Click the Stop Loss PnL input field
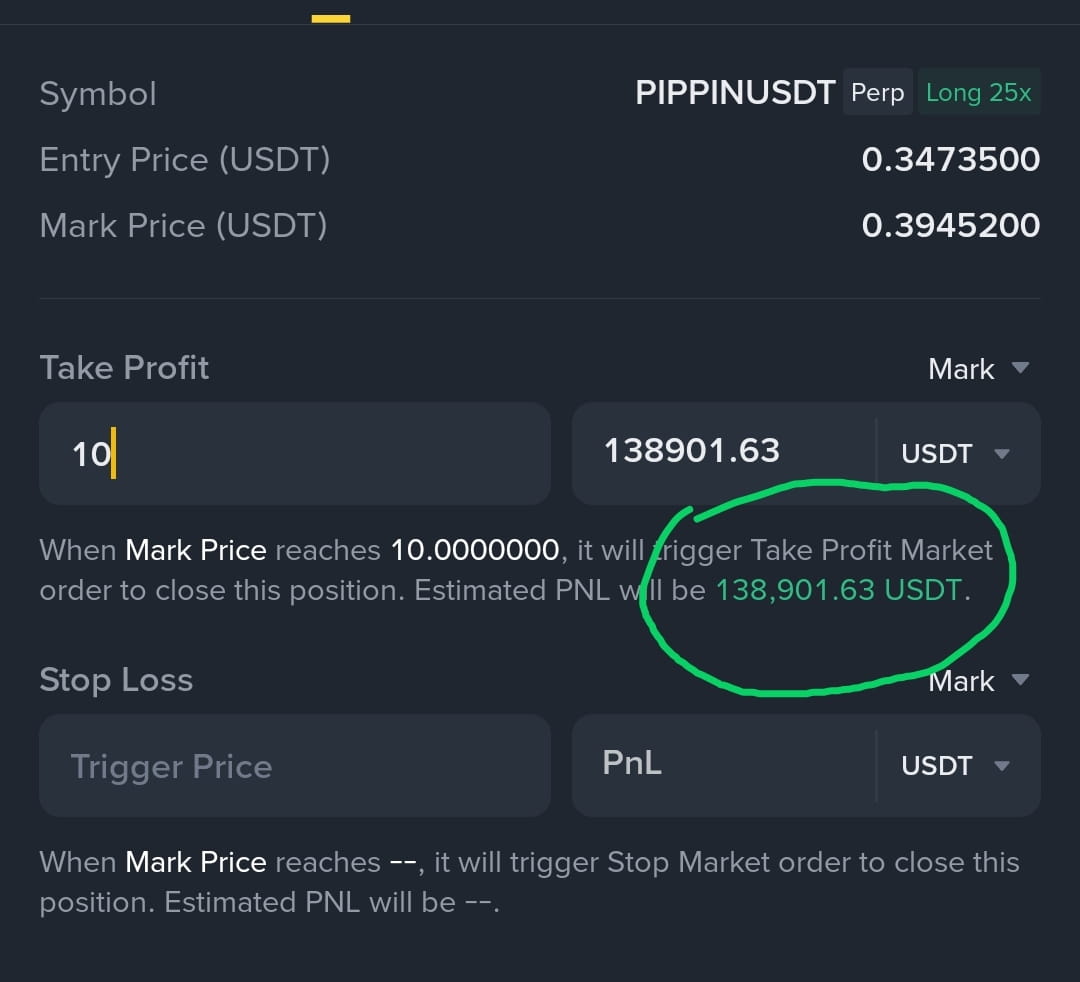 point(725,766)
